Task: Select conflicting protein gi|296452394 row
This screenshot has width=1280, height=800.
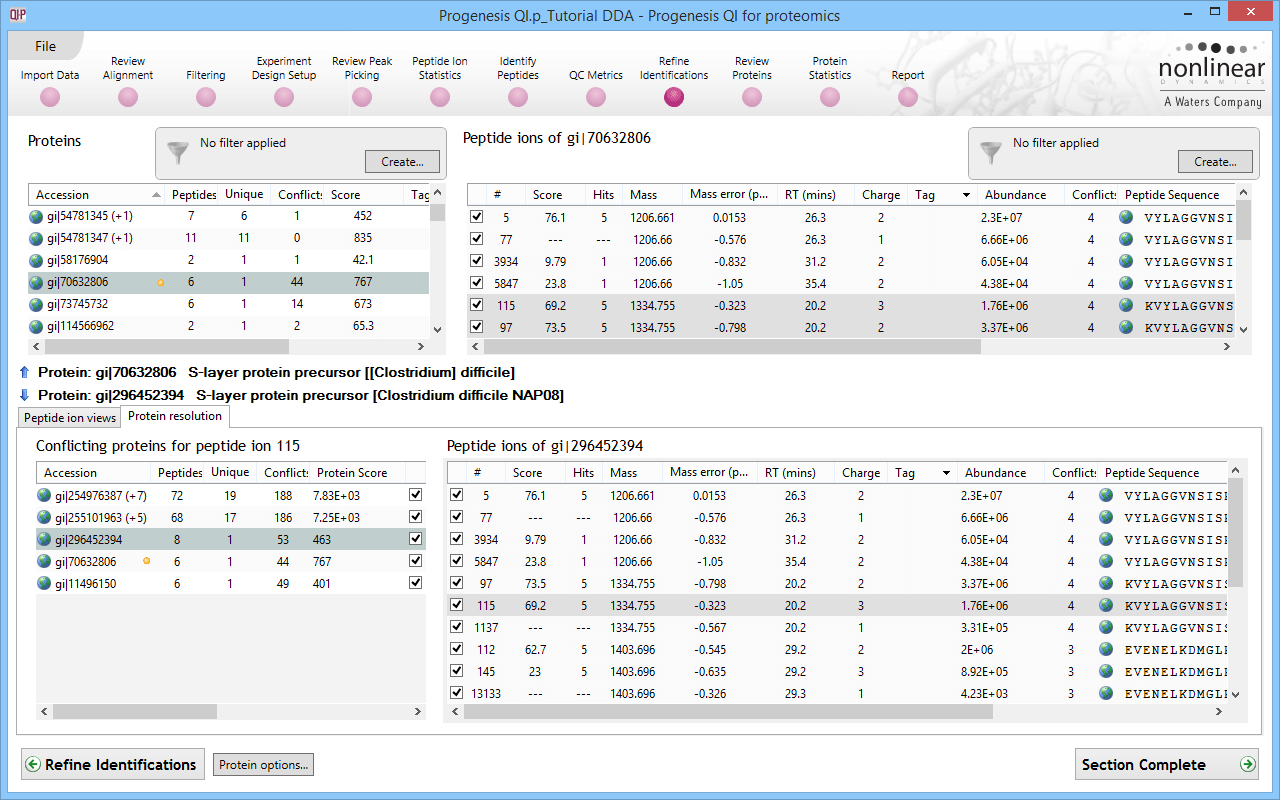Action: click(x=232, y=539)
